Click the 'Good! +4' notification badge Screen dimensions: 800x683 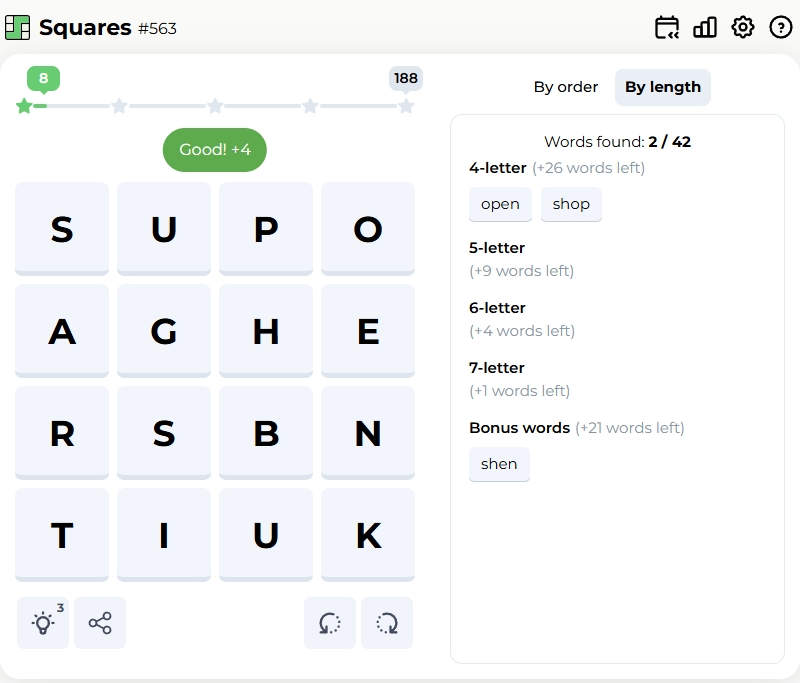click(215, 150)
